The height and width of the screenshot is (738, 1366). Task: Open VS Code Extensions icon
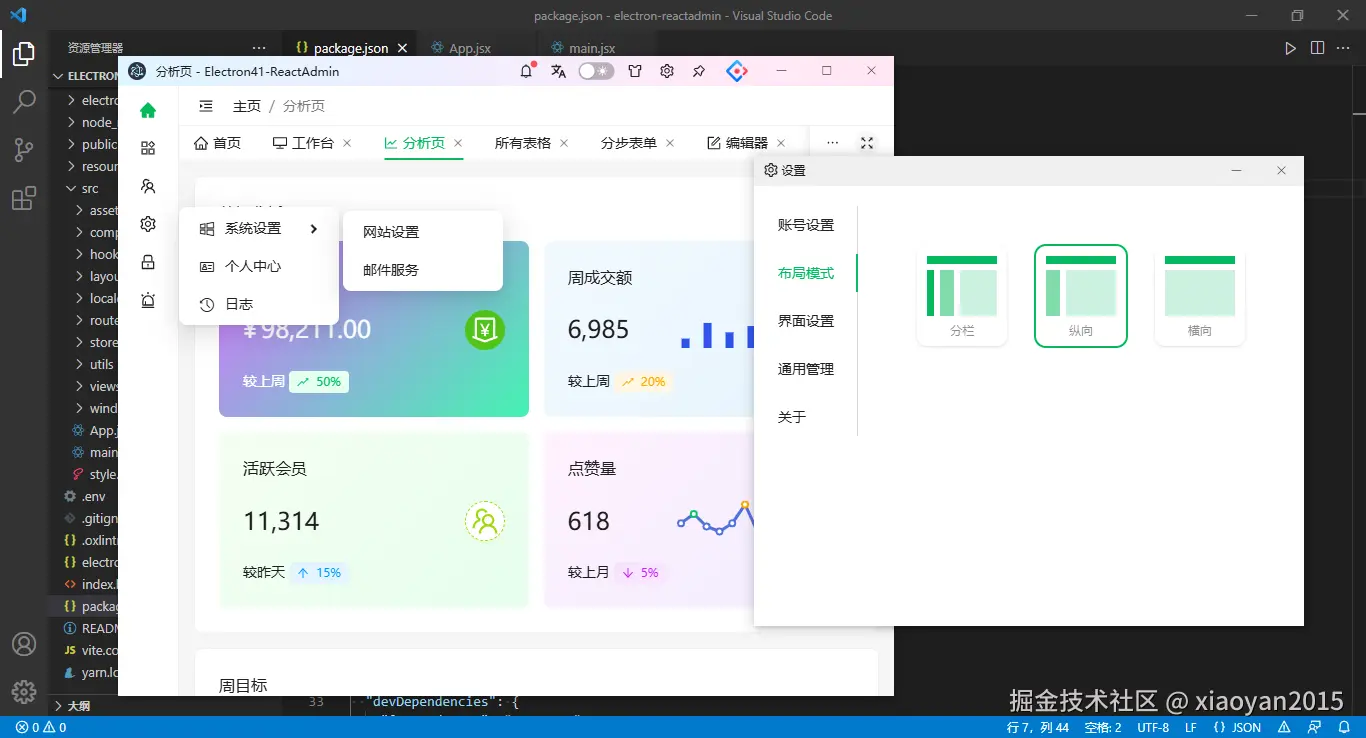(24, 198)
